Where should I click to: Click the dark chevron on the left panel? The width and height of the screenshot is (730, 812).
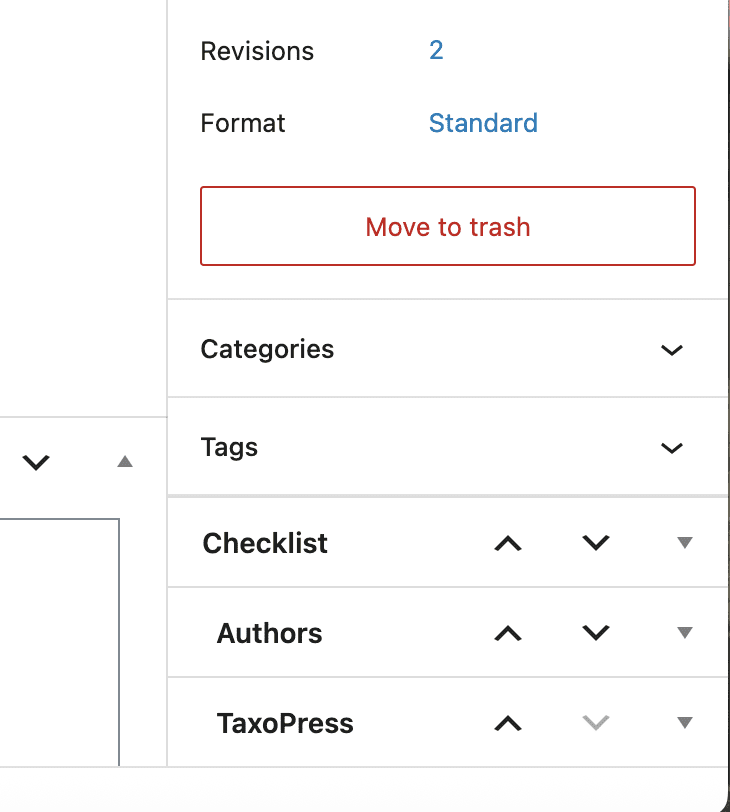point(36,463)
